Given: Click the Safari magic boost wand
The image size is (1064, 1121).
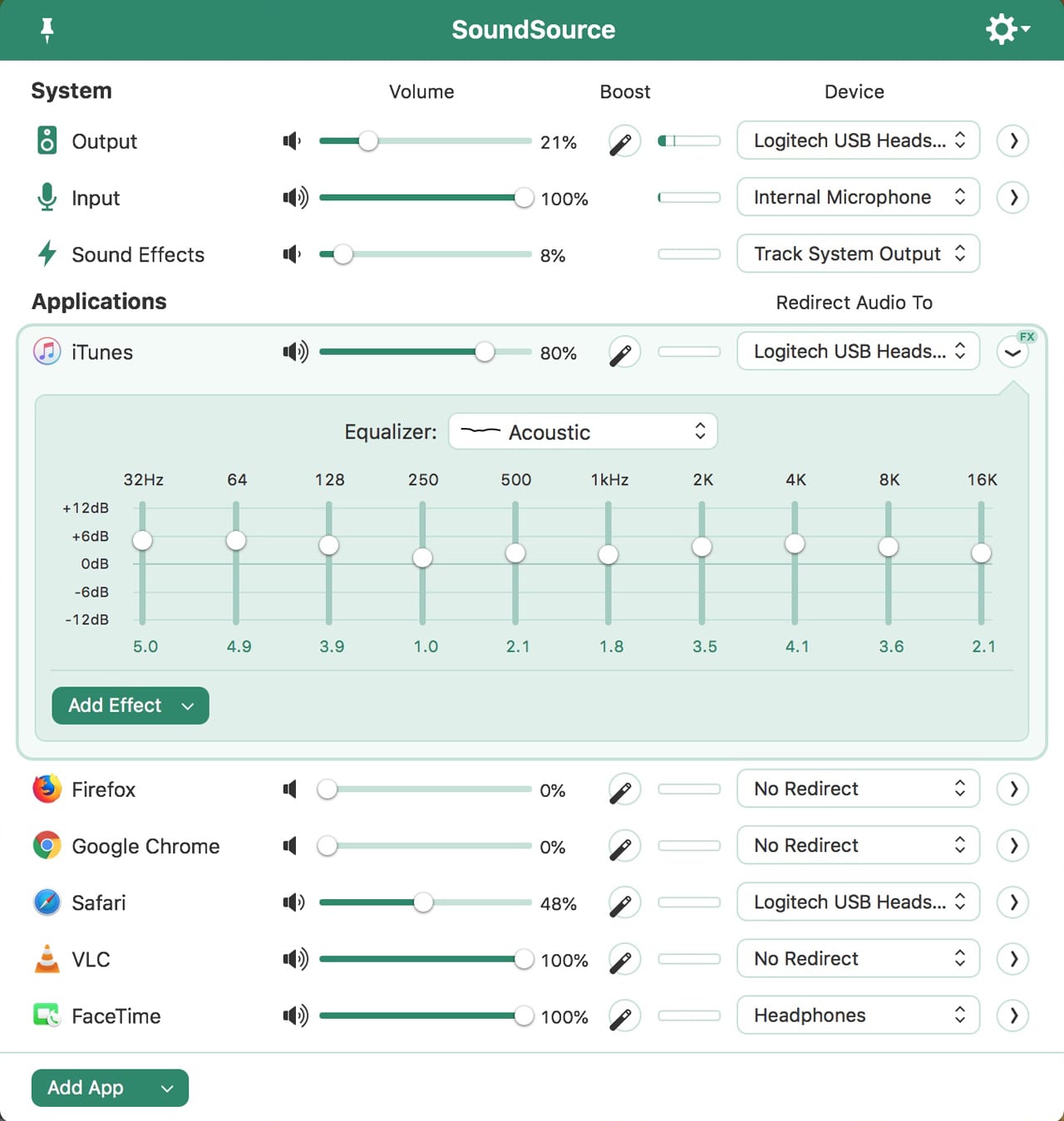Looking at the screenshot, I should pos(623,903).
